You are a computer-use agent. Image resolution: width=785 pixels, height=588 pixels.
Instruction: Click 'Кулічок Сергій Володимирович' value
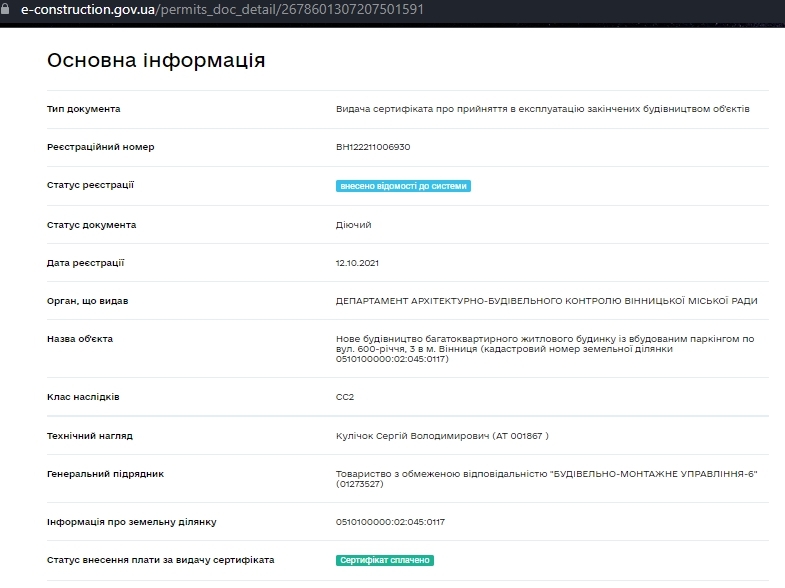(x=442, y=436)
